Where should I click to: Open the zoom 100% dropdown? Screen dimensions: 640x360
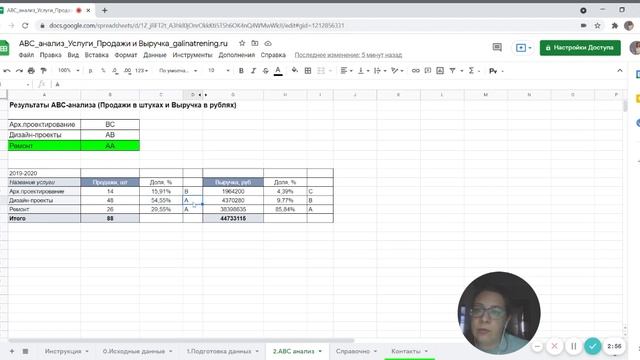pyautogui.click(x=68, y=71)
